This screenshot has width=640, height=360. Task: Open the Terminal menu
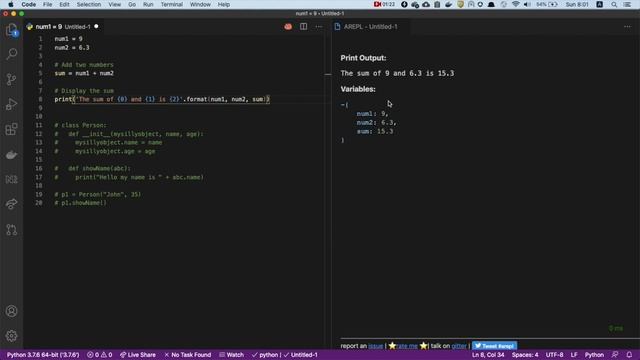pos(171,4)
